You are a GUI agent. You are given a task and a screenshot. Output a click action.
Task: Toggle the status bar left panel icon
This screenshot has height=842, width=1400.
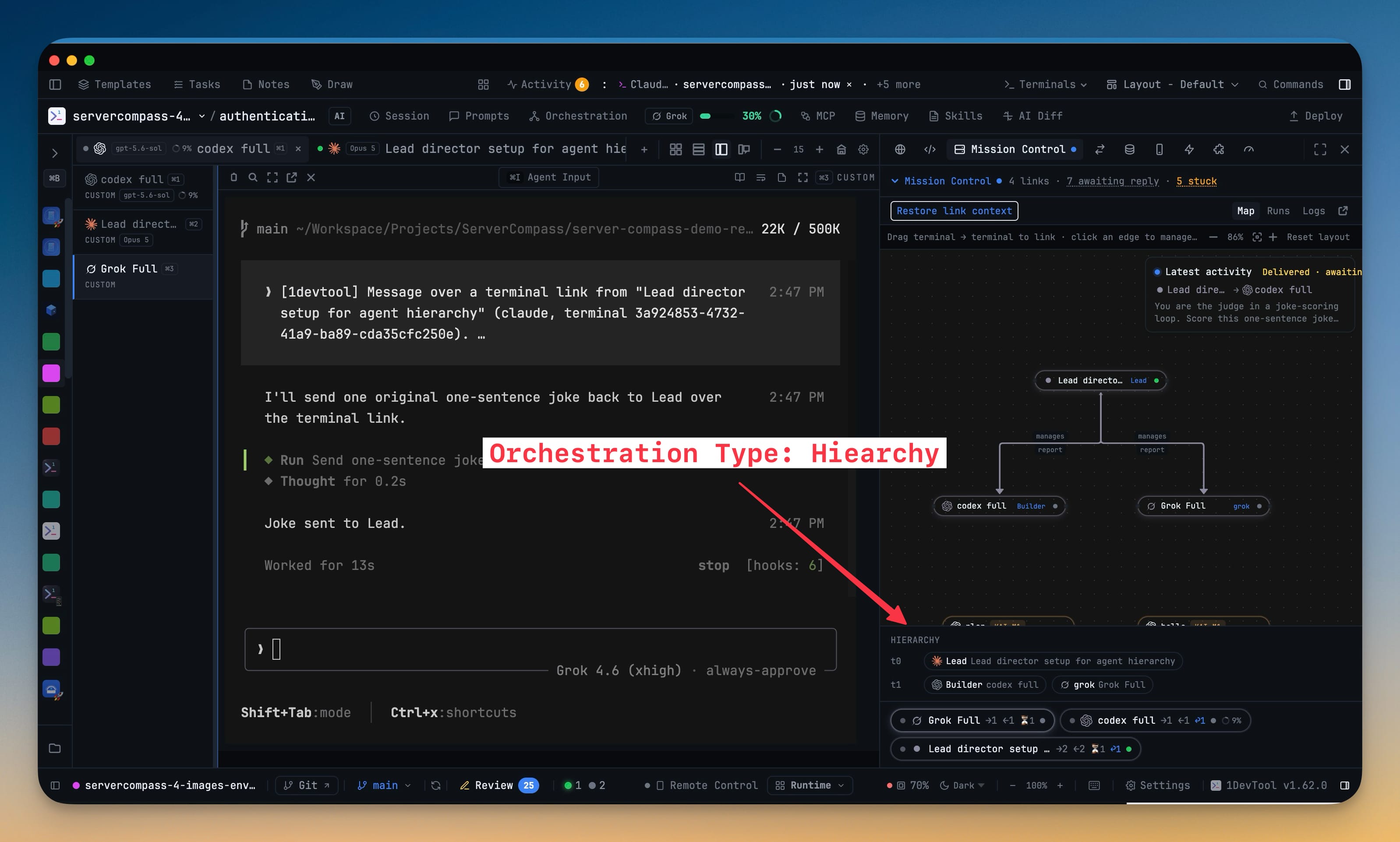(55, 785)
